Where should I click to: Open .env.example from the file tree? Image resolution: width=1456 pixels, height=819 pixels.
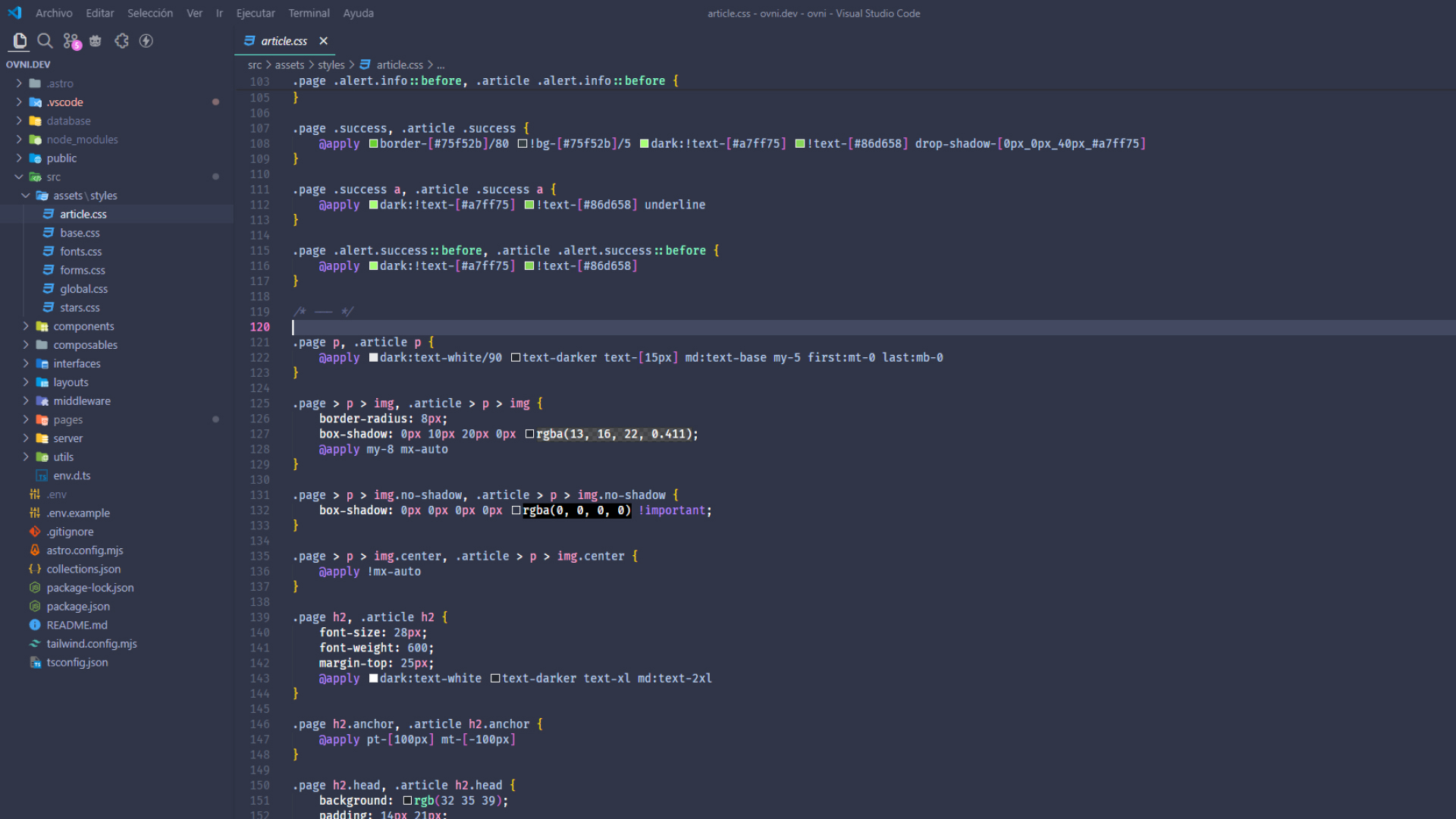click(78, 513)
